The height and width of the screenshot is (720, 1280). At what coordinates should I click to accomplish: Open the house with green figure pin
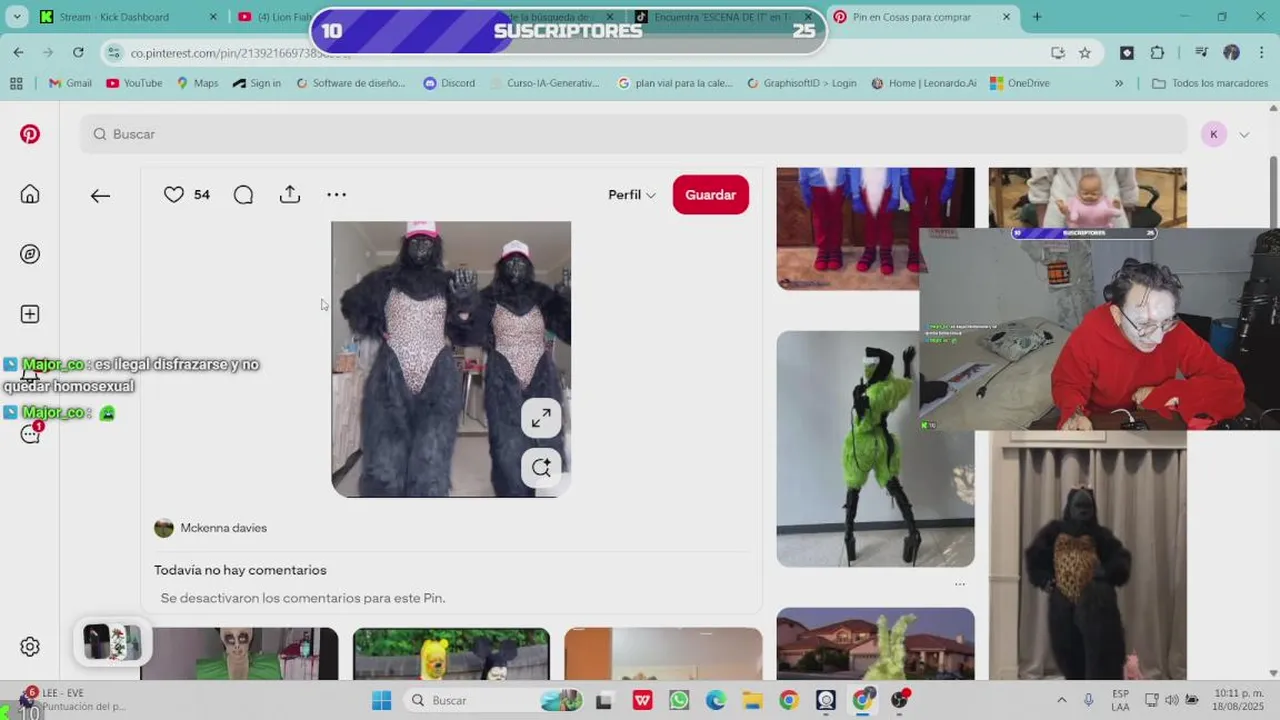tap(875, 643)
